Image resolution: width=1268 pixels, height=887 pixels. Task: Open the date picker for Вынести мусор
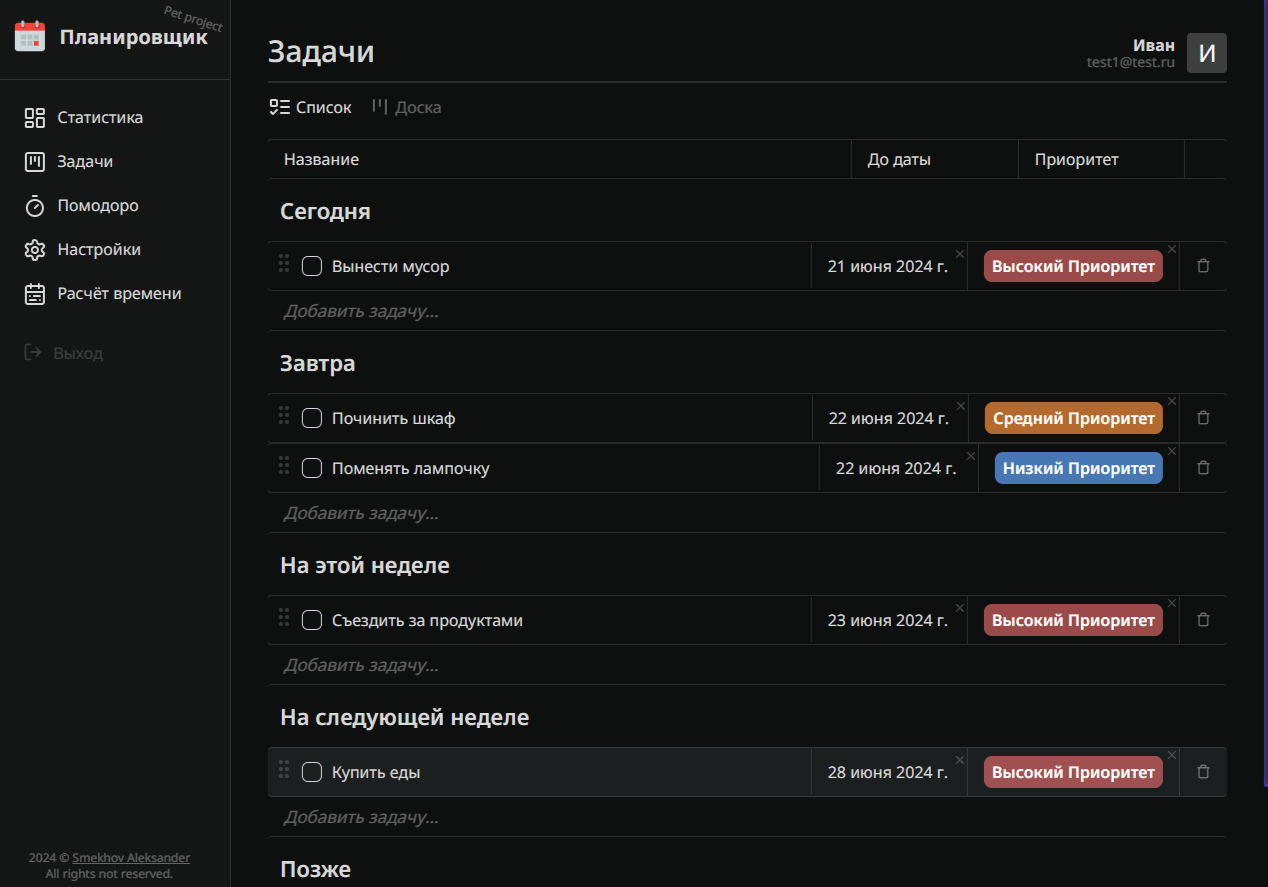(x=887, y=267)
